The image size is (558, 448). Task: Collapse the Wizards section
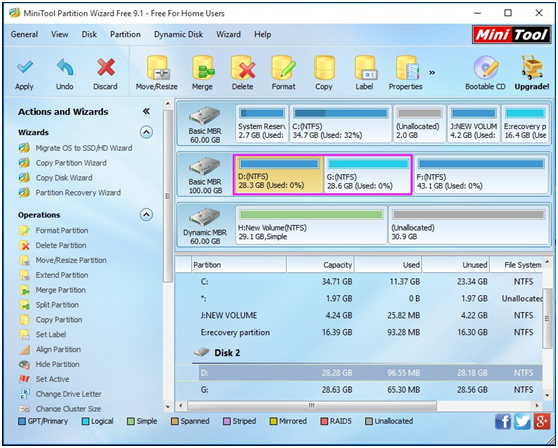click(146, 132)
